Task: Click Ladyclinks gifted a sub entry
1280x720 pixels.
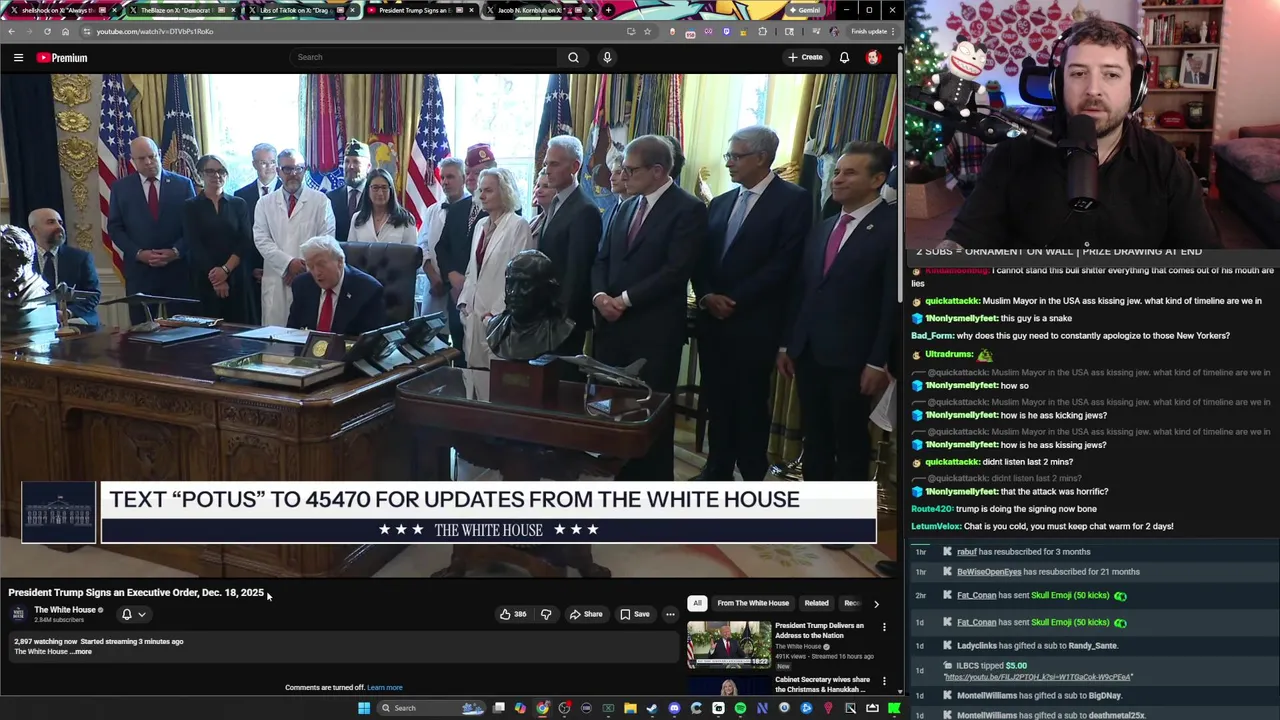Action: 1094,646
